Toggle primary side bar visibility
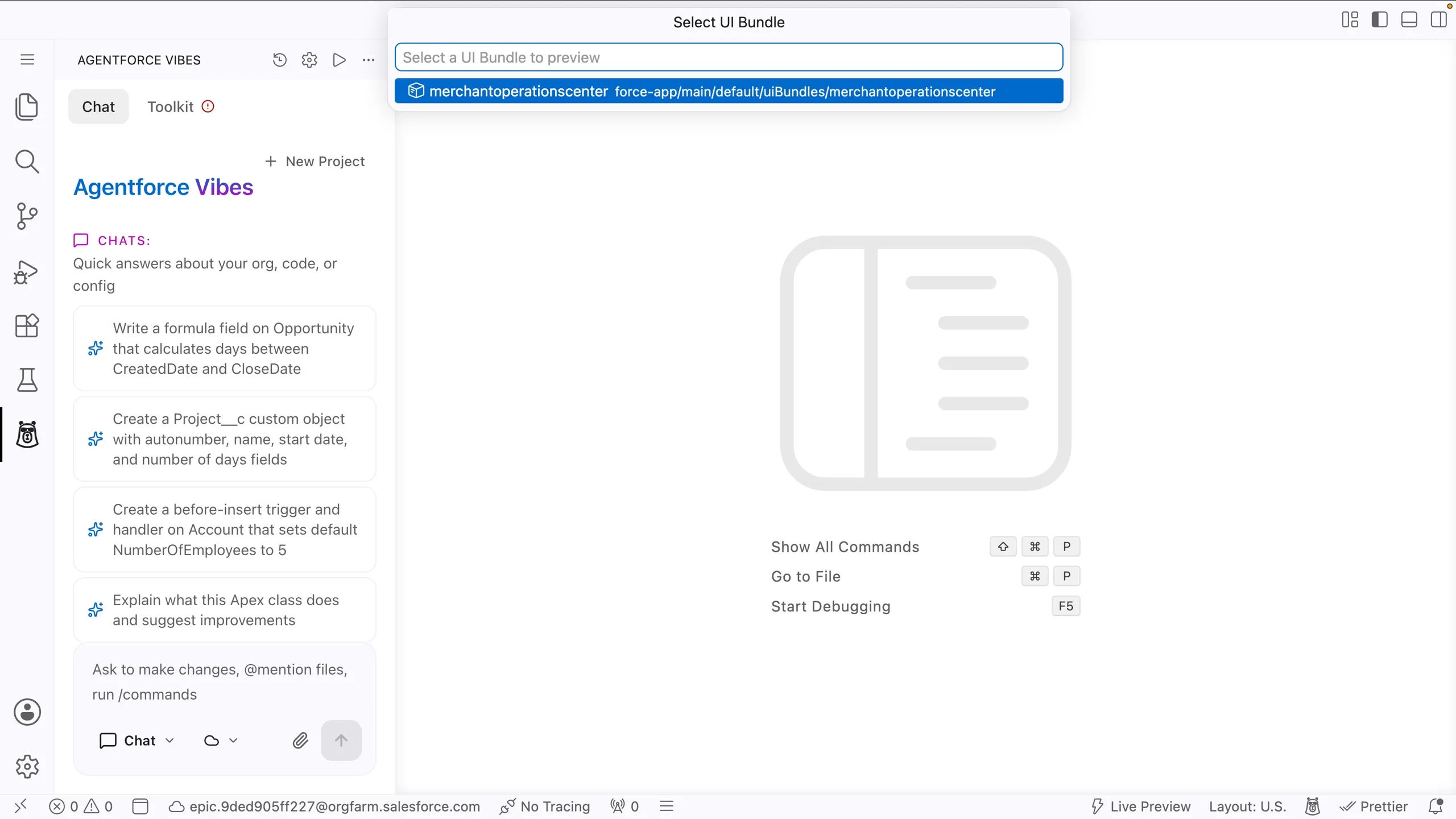This screenshot has width=1456, height=819. click(1379, 19)
